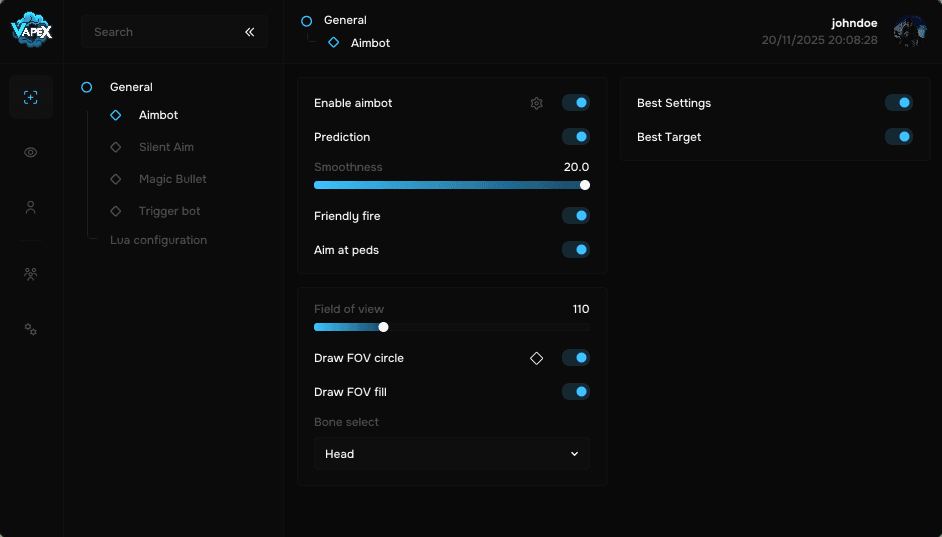Open the players group sidebar section
The width and height of the screenshot is (942, 537).
click(x=31, y=273)
